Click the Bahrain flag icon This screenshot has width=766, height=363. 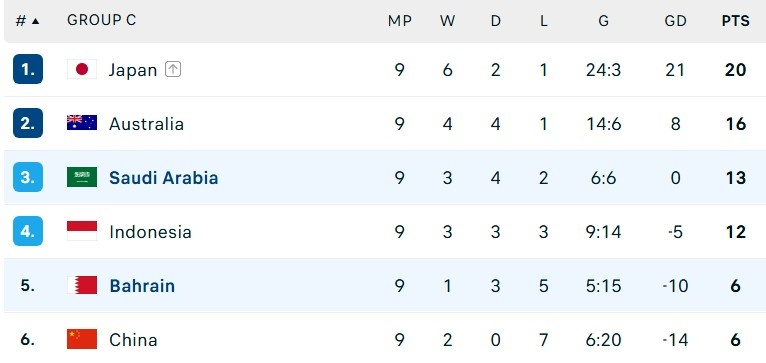click(82, 285)
